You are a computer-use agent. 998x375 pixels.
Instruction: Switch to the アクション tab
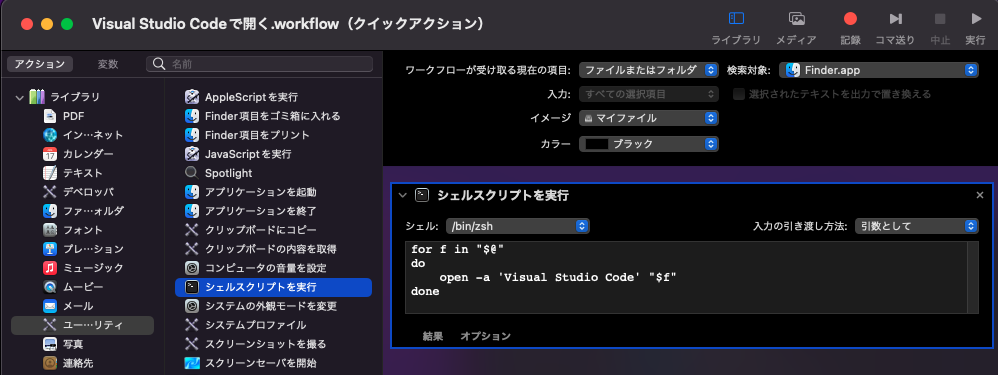pos(40,64)
